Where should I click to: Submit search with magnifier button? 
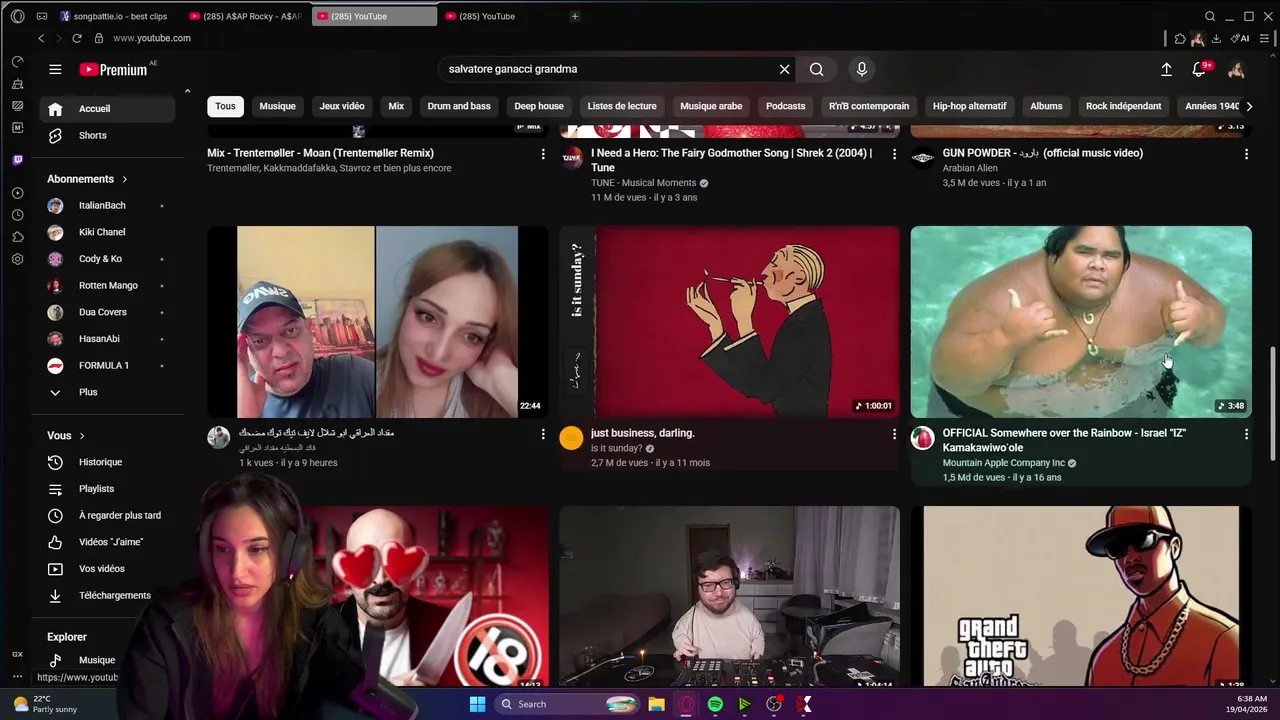pos(817,69)
